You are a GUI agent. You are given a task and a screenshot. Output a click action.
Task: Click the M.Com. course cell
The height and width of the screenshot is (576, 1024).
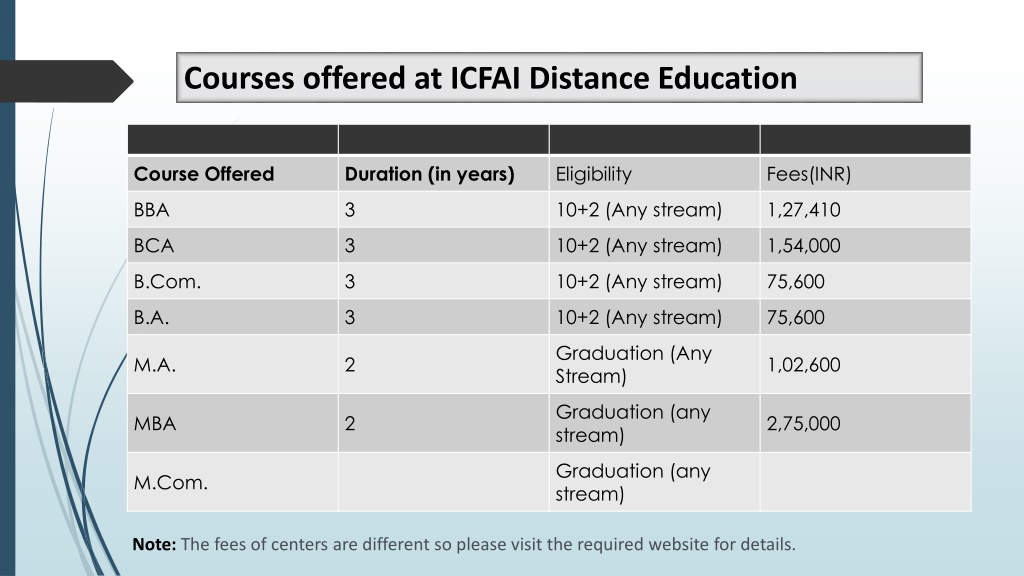point(233,482)
